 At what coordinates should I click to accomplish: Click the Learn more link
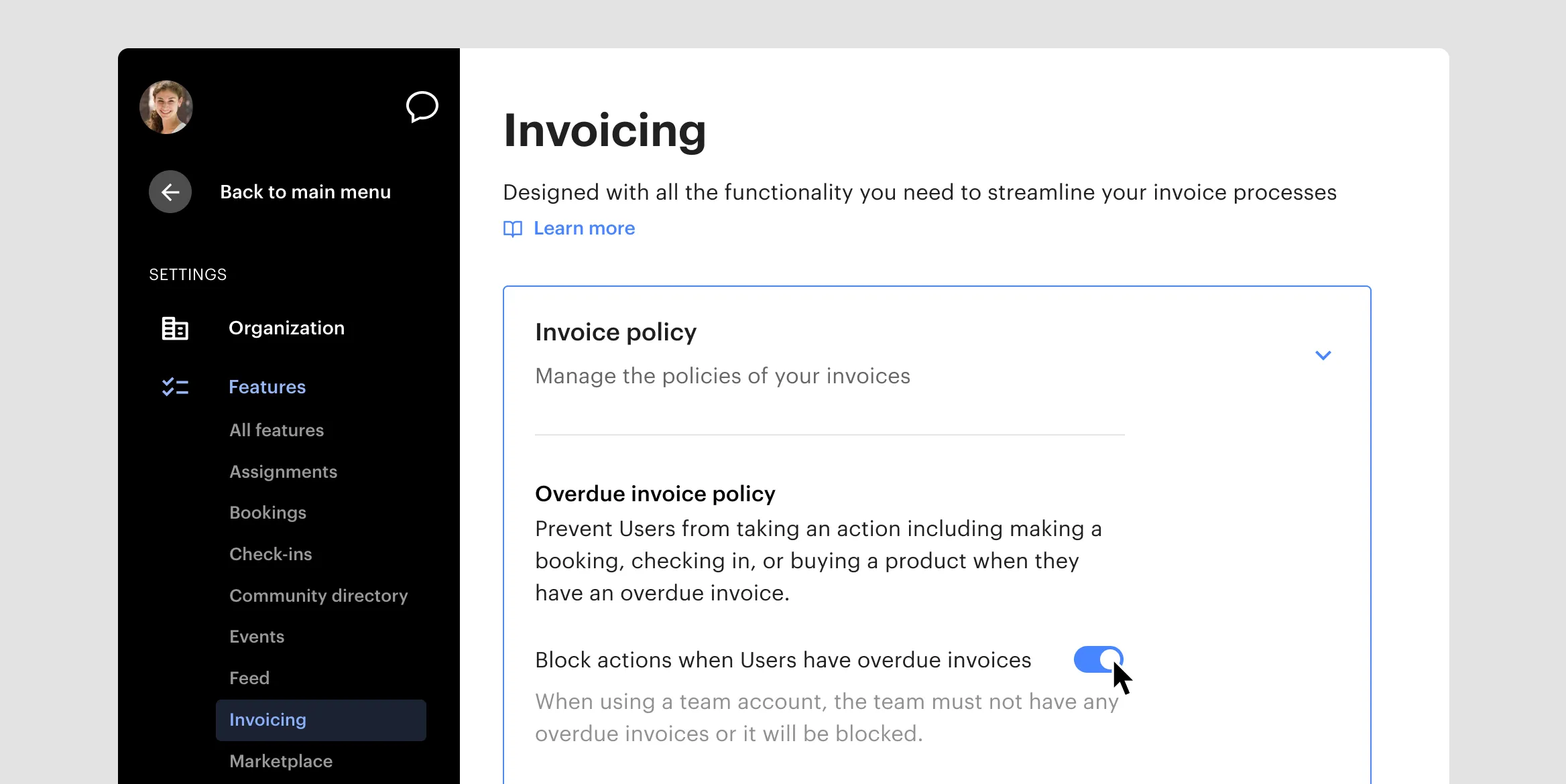pyautogui.click(x=582, y=228)
